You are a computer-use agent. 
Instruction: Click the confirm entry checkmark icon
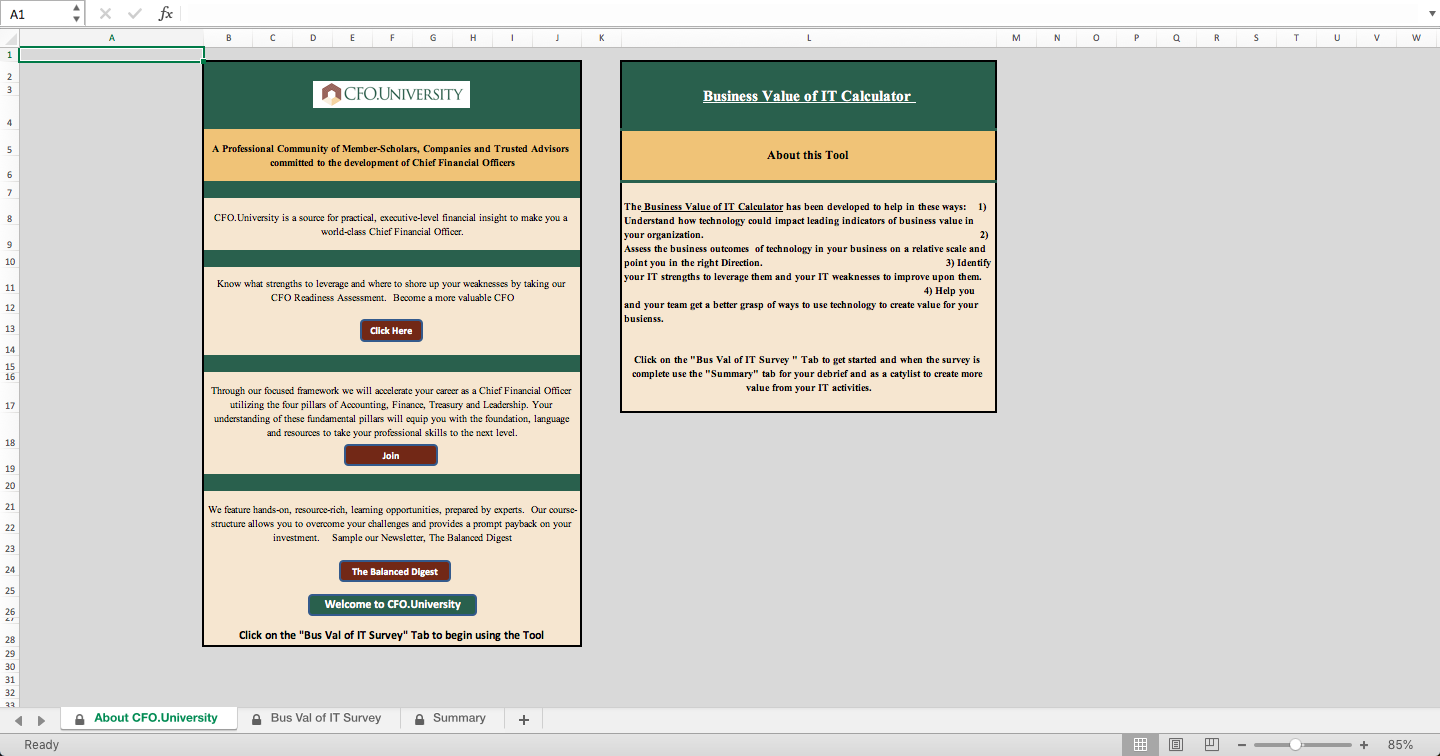[x=135, y=14]
